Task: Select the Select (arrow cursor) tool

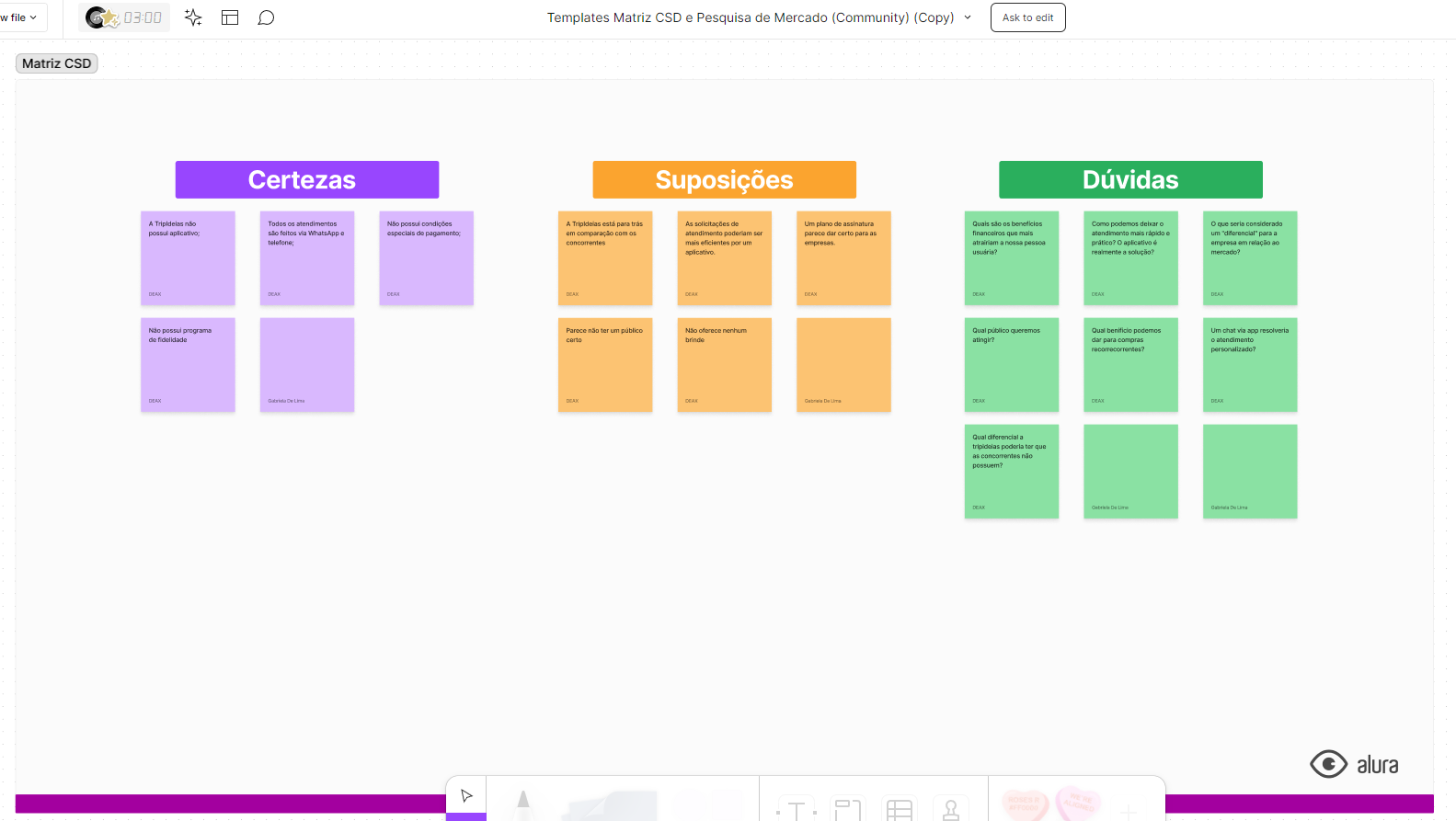Action: [466, 796]
